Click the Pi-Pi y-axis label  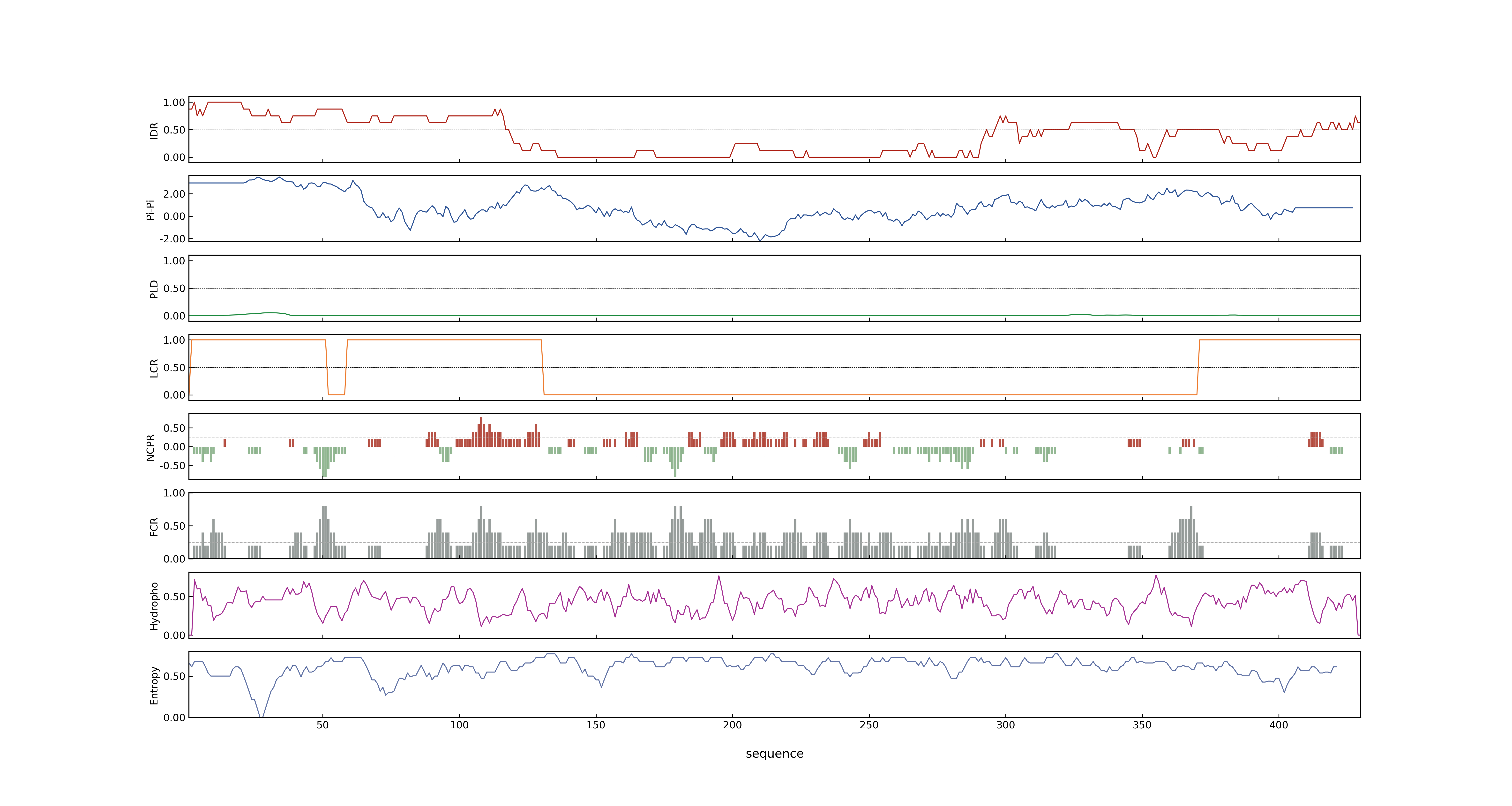[150, 209]
